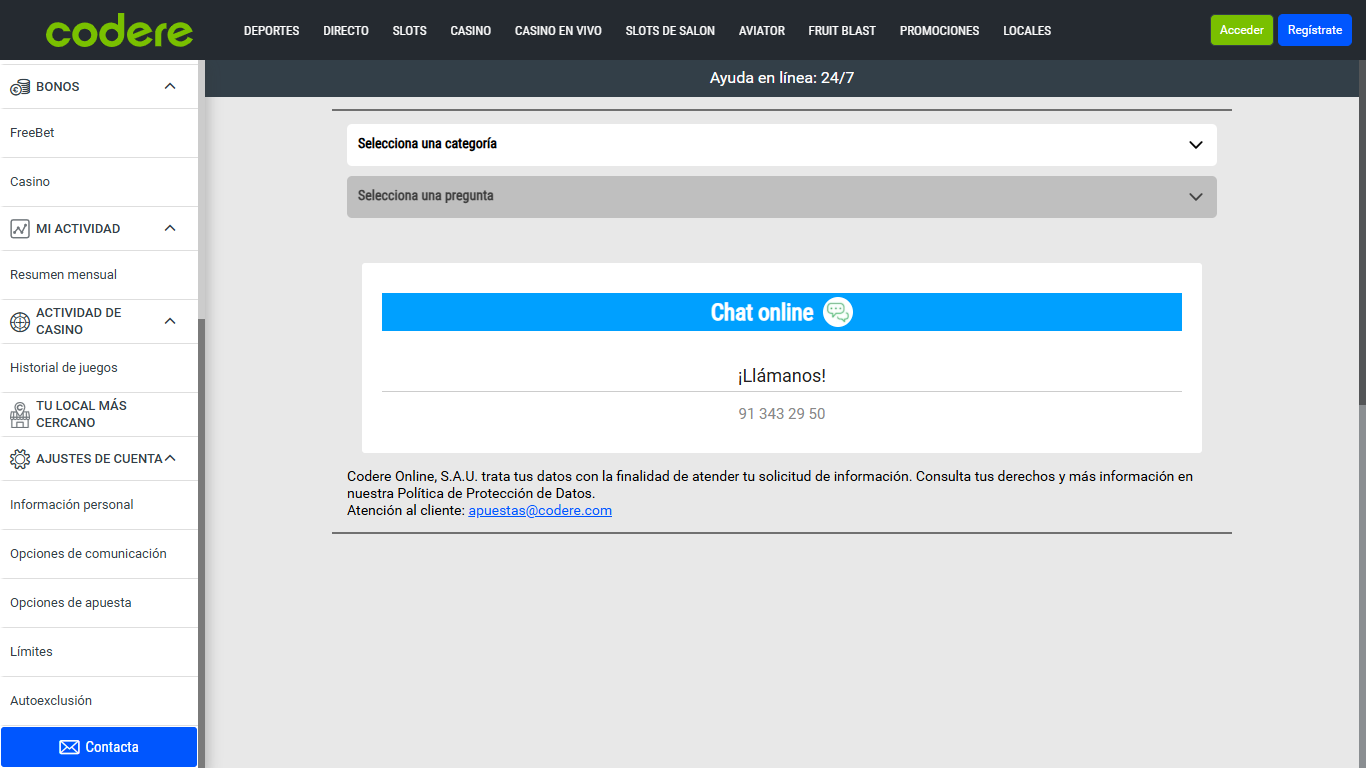Click the Bonos coins icon
Image resolution: width=1366 pixels, height=768 pixels.
pos(20,87)
